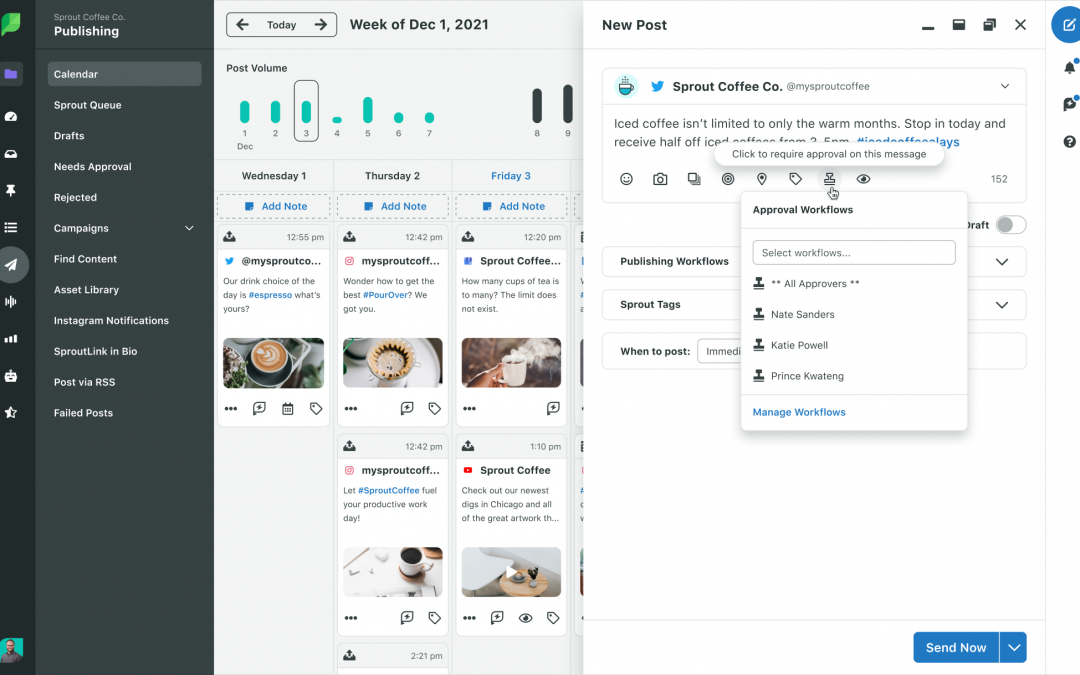1080x675 pixels.
Task: Toggle the Draft switch
Action: pos(1010,225)
